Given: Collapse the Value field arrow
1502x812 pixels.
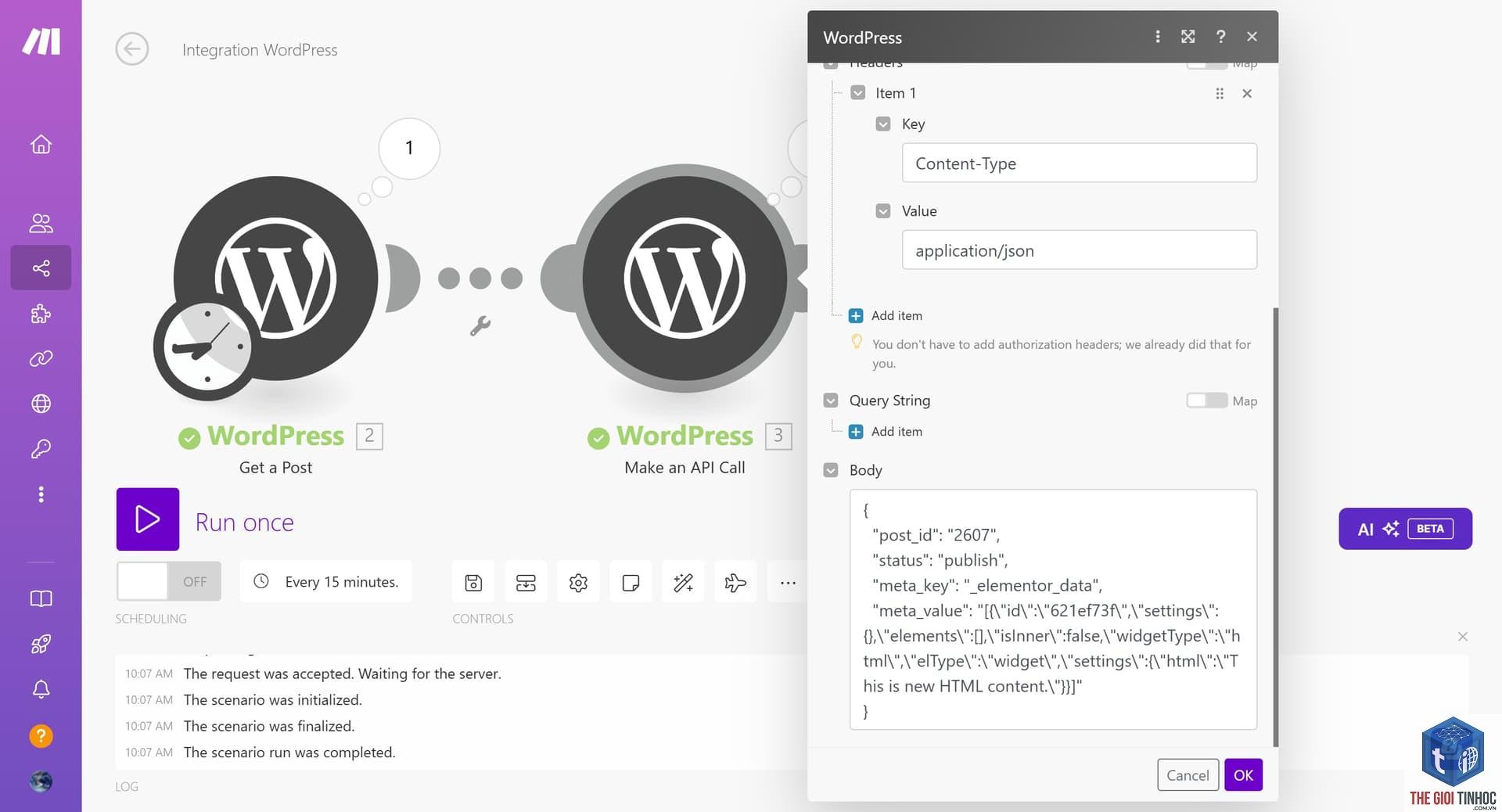Looking at the screenshot, I should coord(883,210).
